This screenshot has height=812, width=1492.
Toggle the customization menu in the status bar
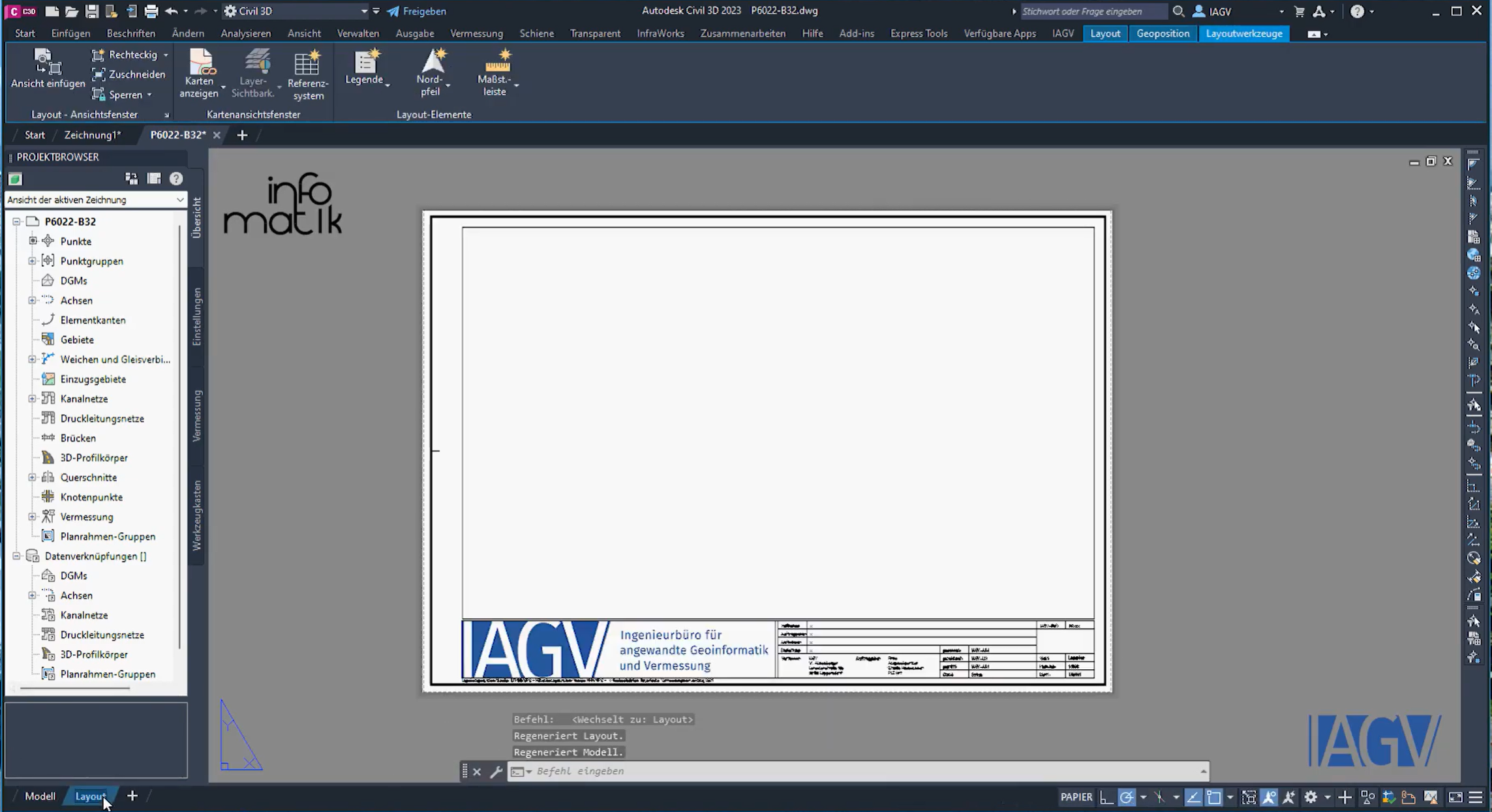[1476, 797]
